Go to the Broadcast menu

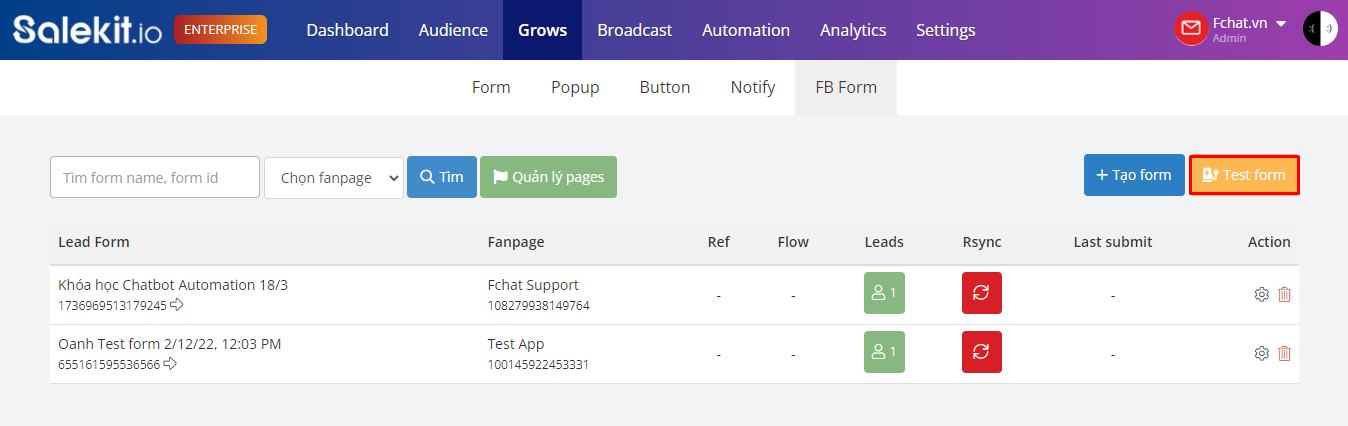(635, 30)
